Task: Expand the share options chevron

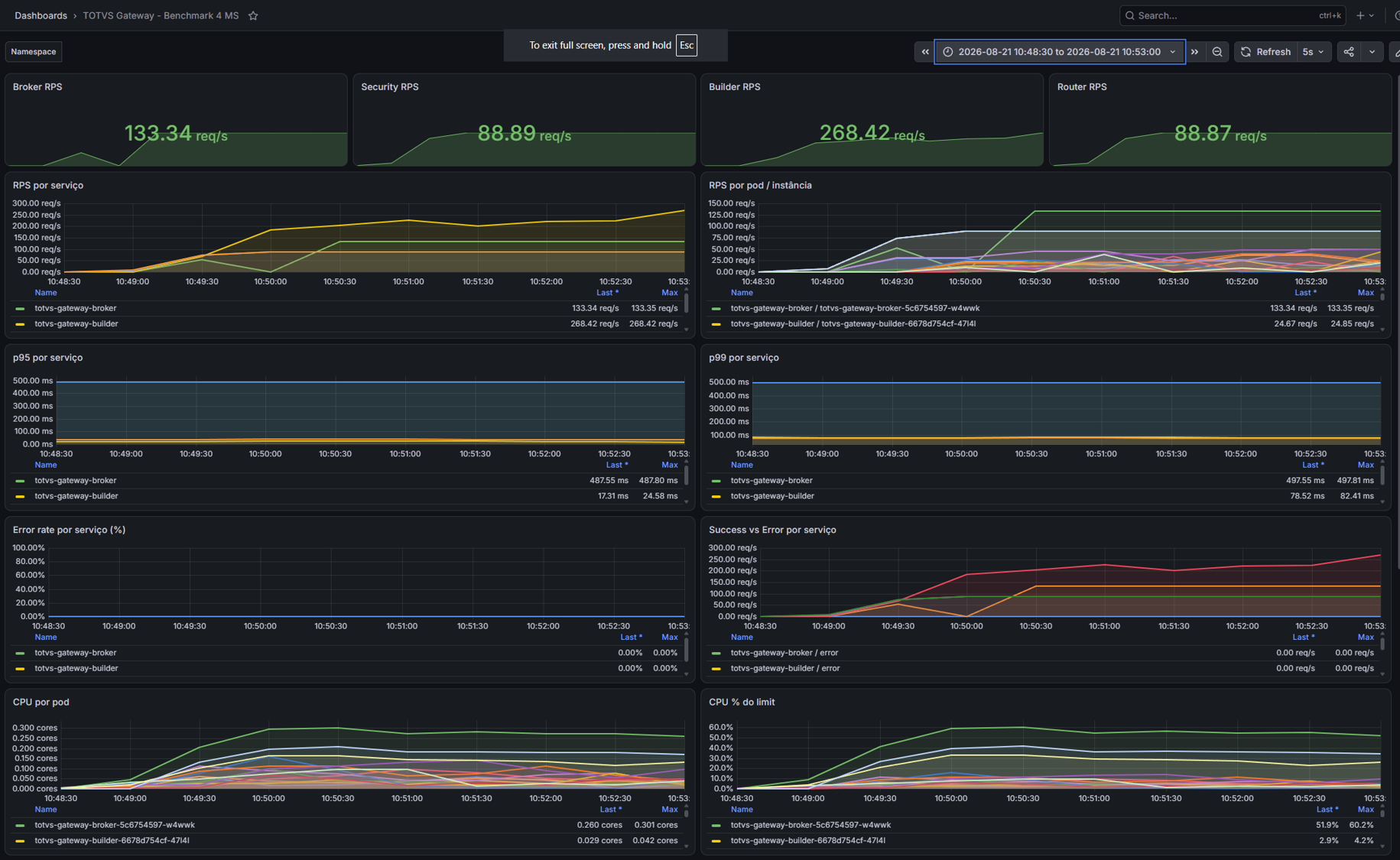Action: tap(1372, 52)
